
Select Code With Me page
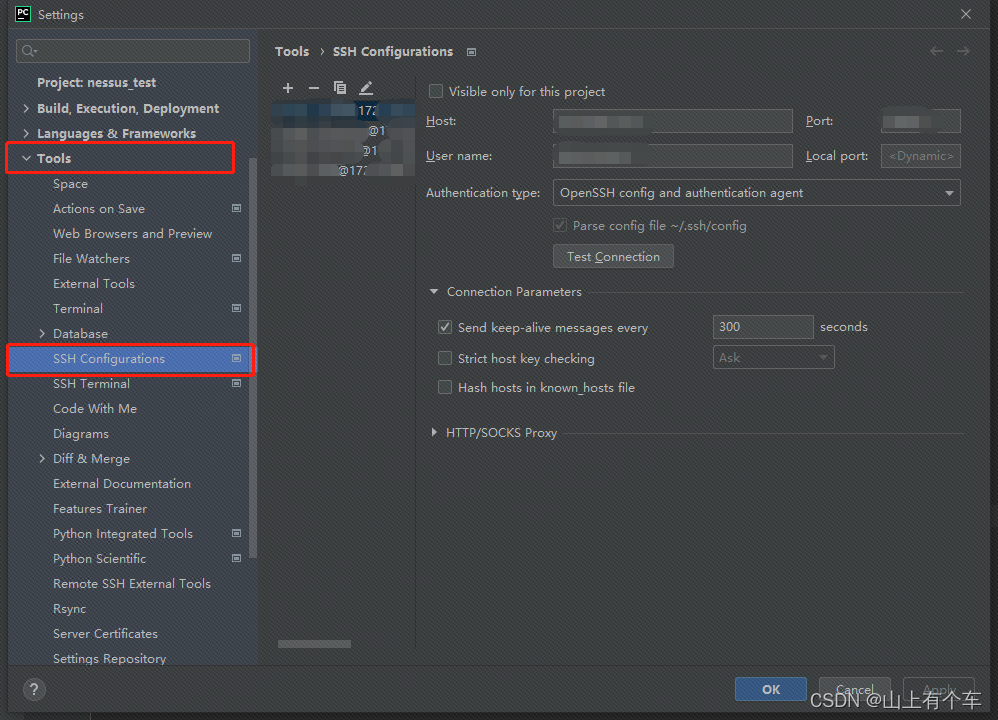[x=95, y=408]
